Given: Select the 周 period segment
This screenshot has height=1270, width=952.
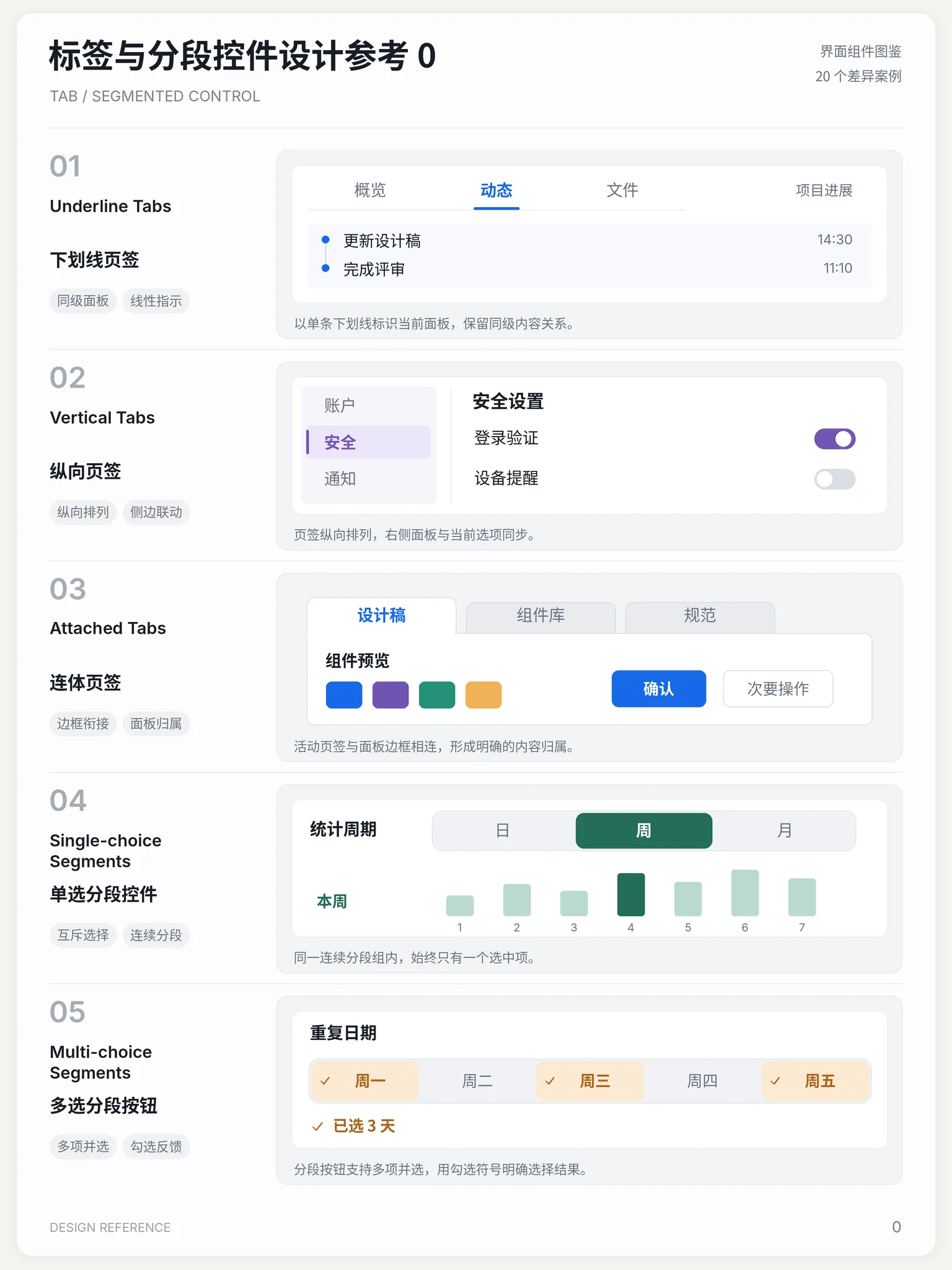Looking at the screenshot, I should click(644, 831).
